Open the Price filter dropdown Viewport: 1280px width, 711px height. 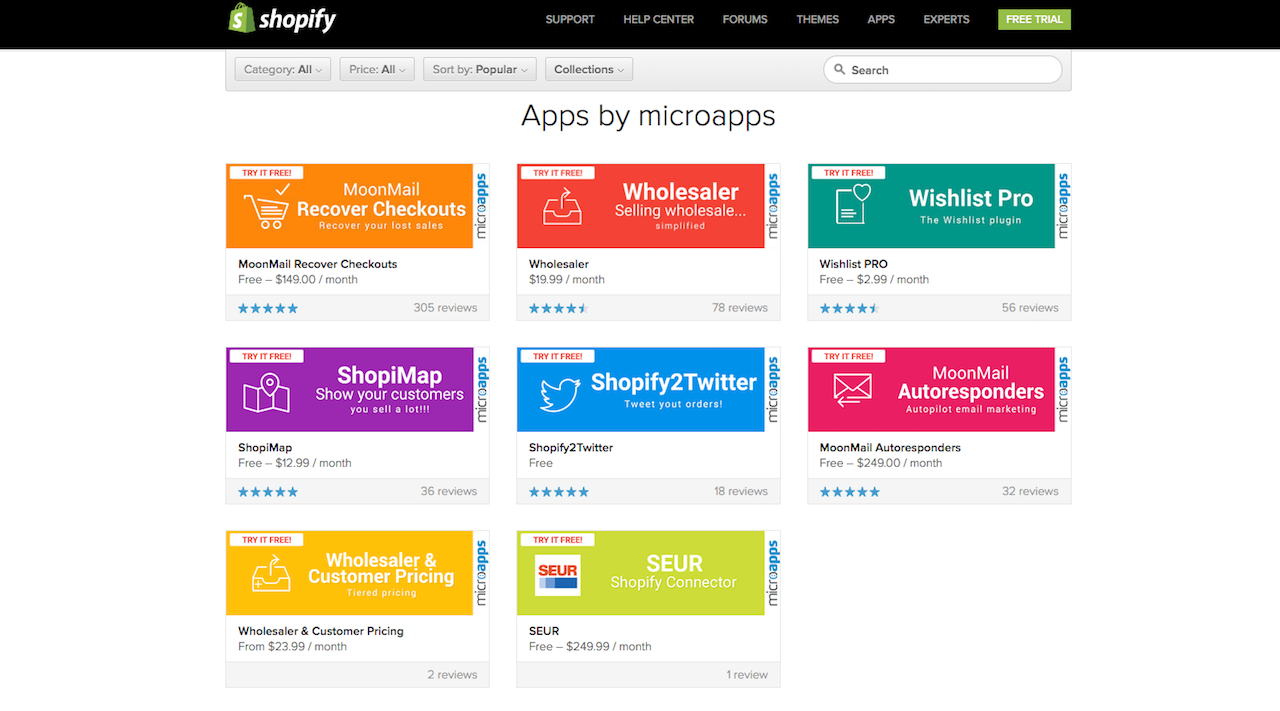tap(376, 69)
